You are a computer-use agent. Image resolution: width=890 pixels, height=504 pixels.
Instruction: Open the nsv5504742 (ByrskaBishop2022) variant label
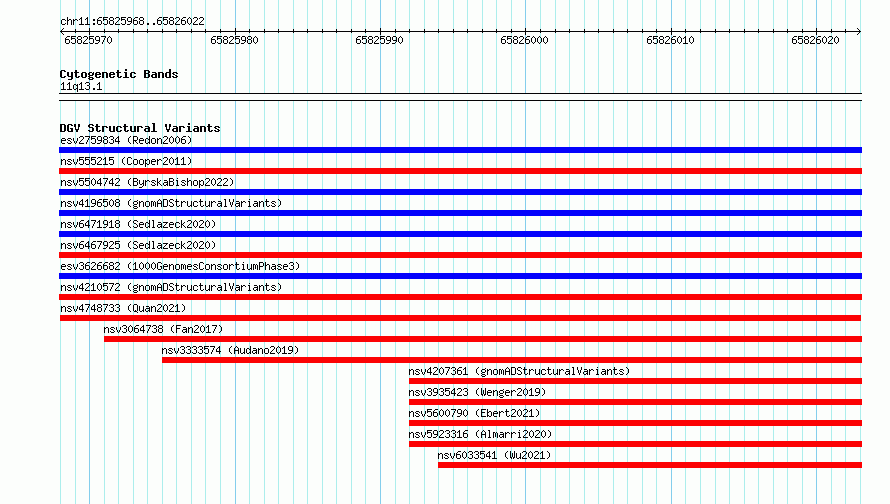coord(147,182)
